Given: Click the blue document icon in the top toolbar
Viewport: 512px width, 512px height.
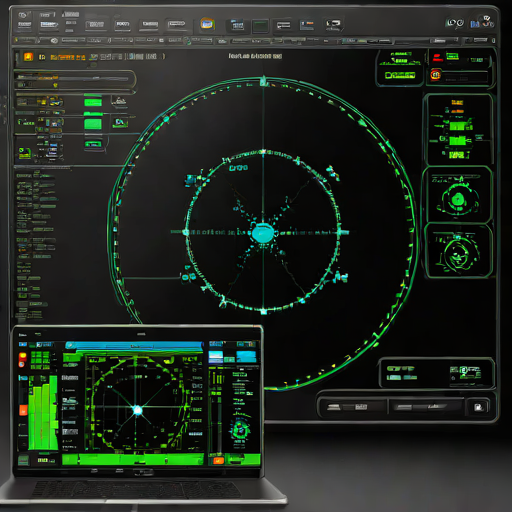Looking at the screenshot, I should pos(237,25).
